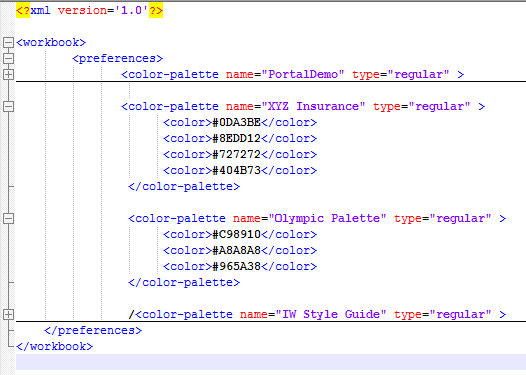
Task: Expand the PortalDemo color-palette fold marker
Action: [8, 74]
